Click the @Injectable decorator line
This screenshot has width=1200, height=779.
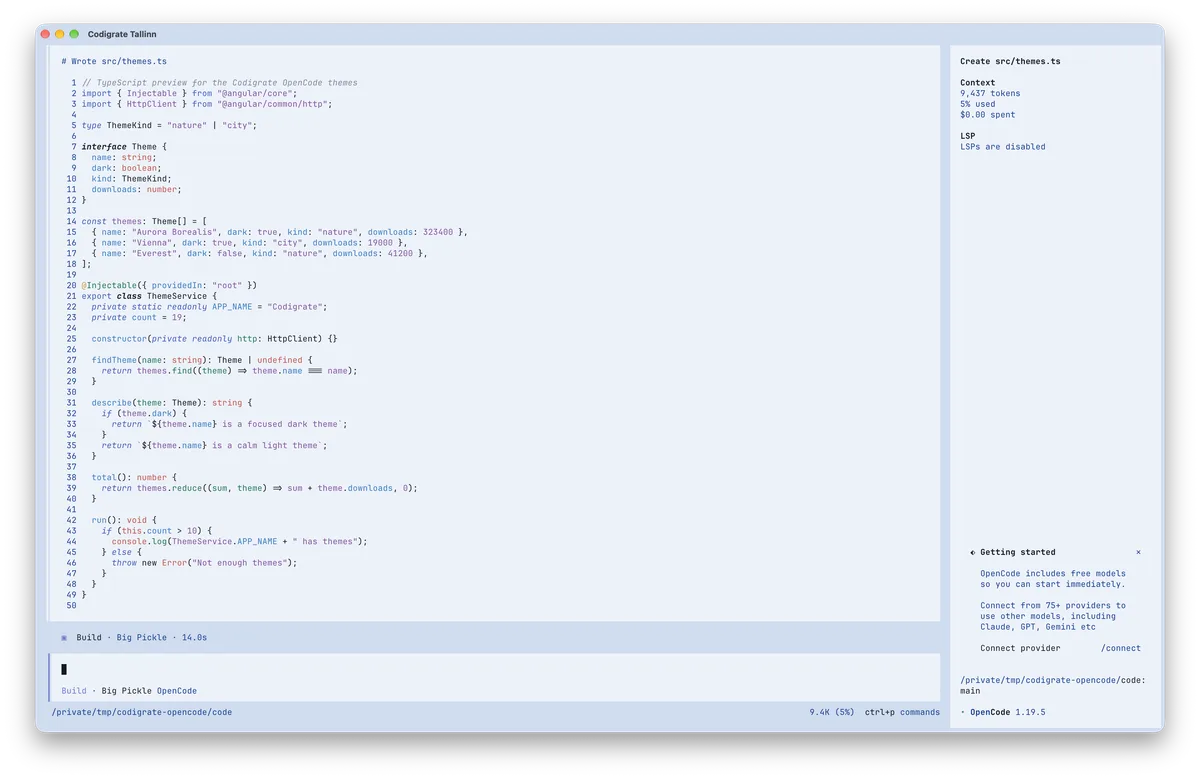coord(169,285)
